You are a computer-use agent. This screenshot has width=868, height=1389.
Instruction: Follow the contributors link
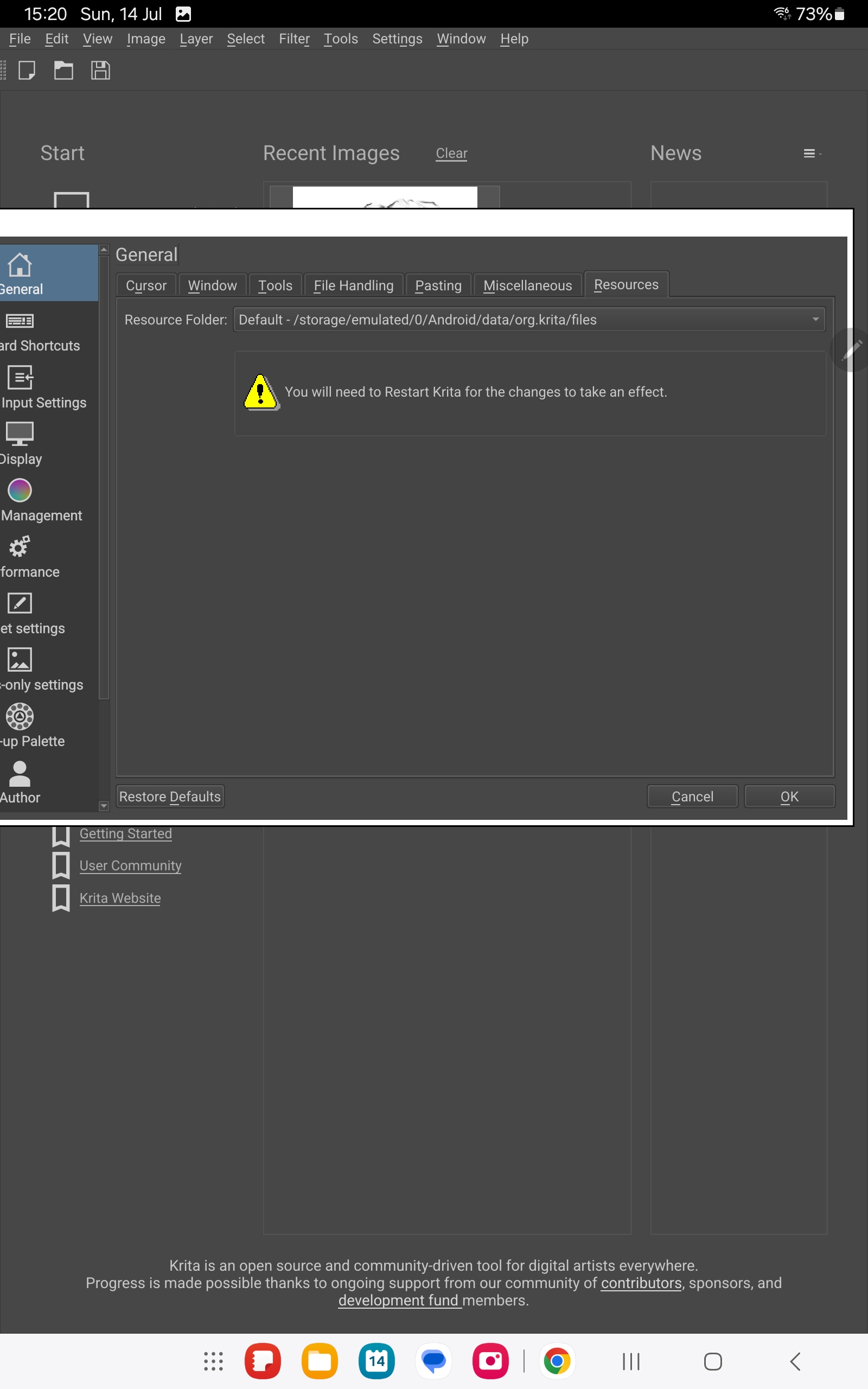[641, 1283]
